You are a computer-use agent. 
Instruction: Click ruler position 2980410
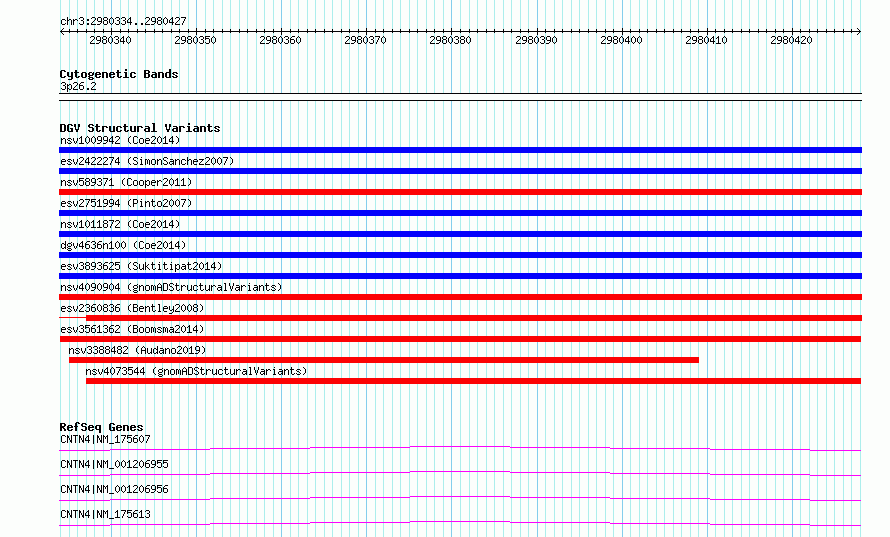706,40
